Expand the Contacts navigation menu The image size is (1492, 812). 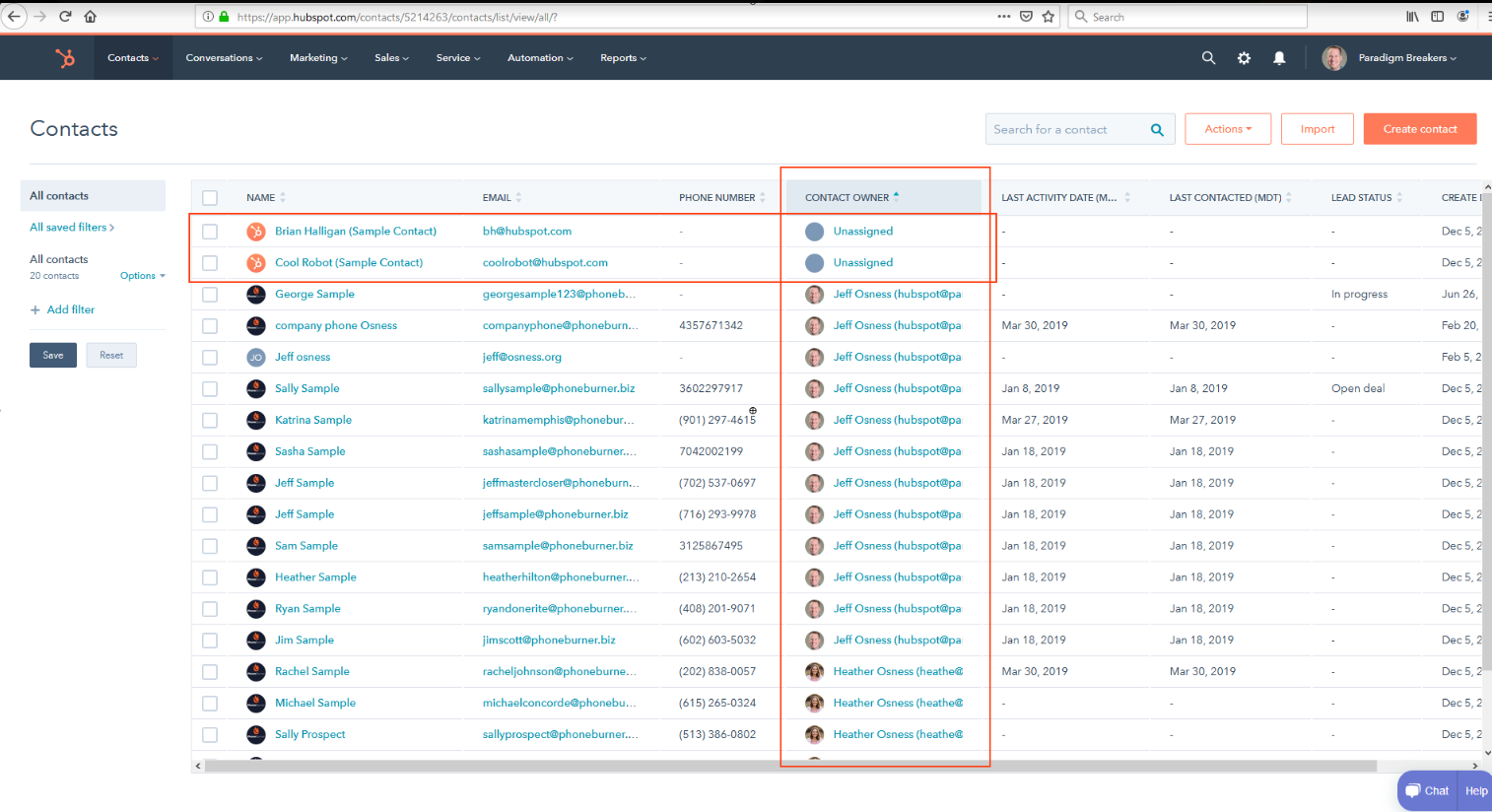click(x=133, y=58)
